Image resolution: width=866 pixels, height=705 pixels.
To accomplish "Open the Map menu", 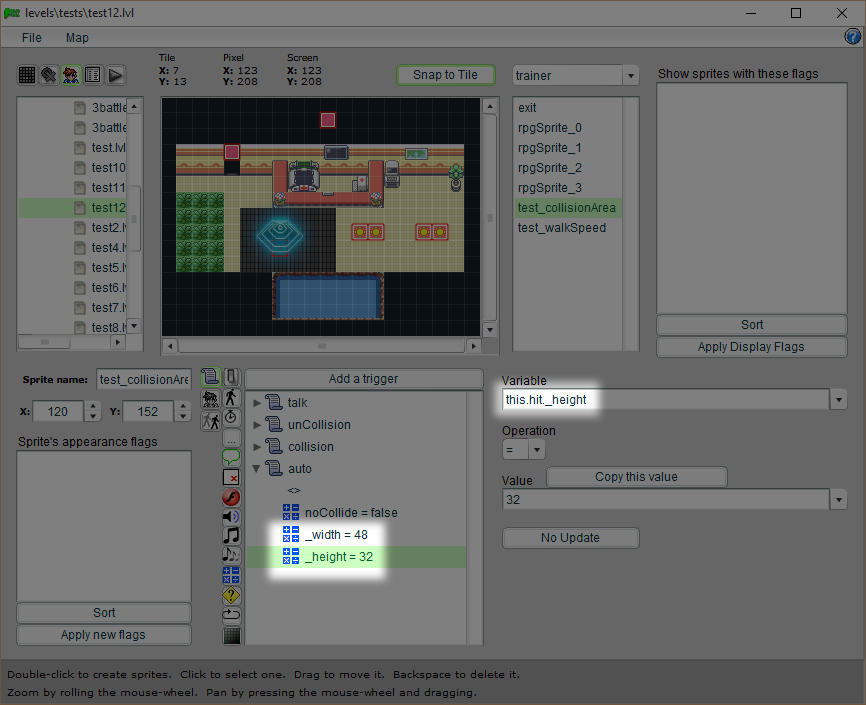I will [77, 38].
